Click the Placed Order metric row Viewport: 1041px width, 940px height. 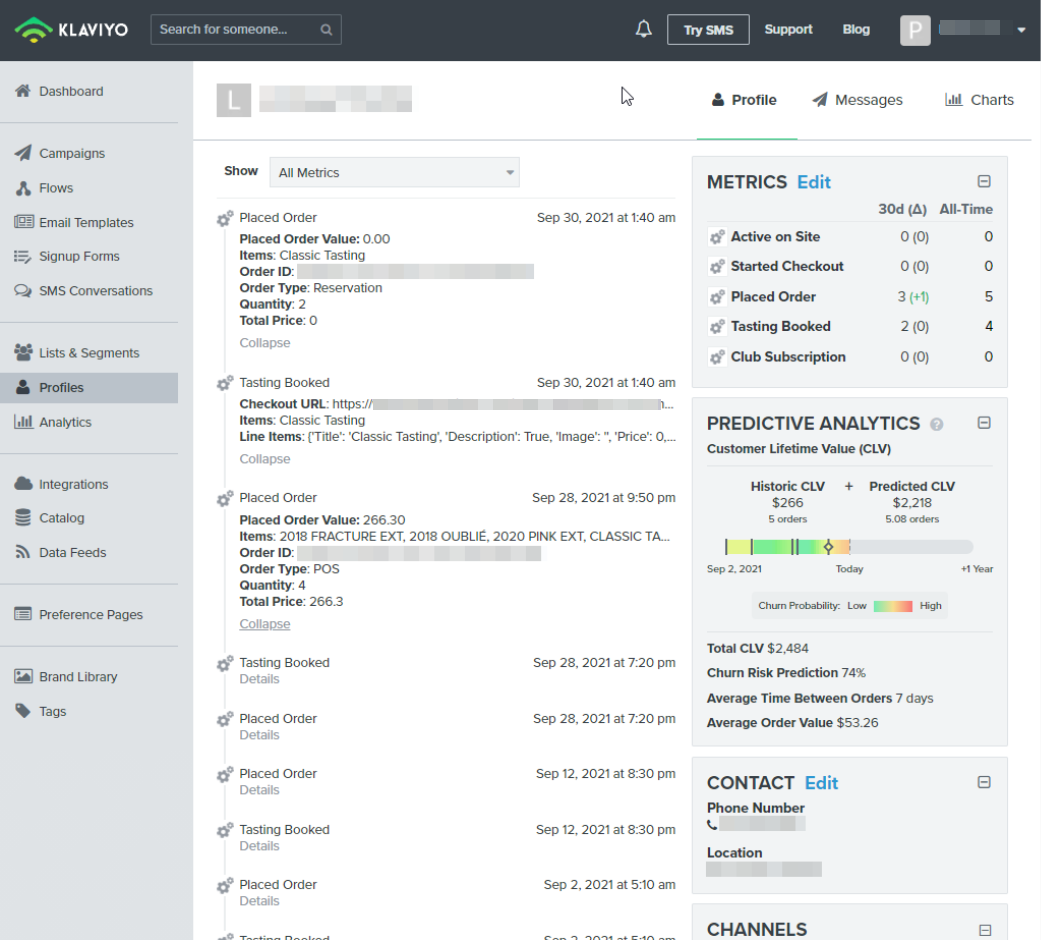[850, 297]
